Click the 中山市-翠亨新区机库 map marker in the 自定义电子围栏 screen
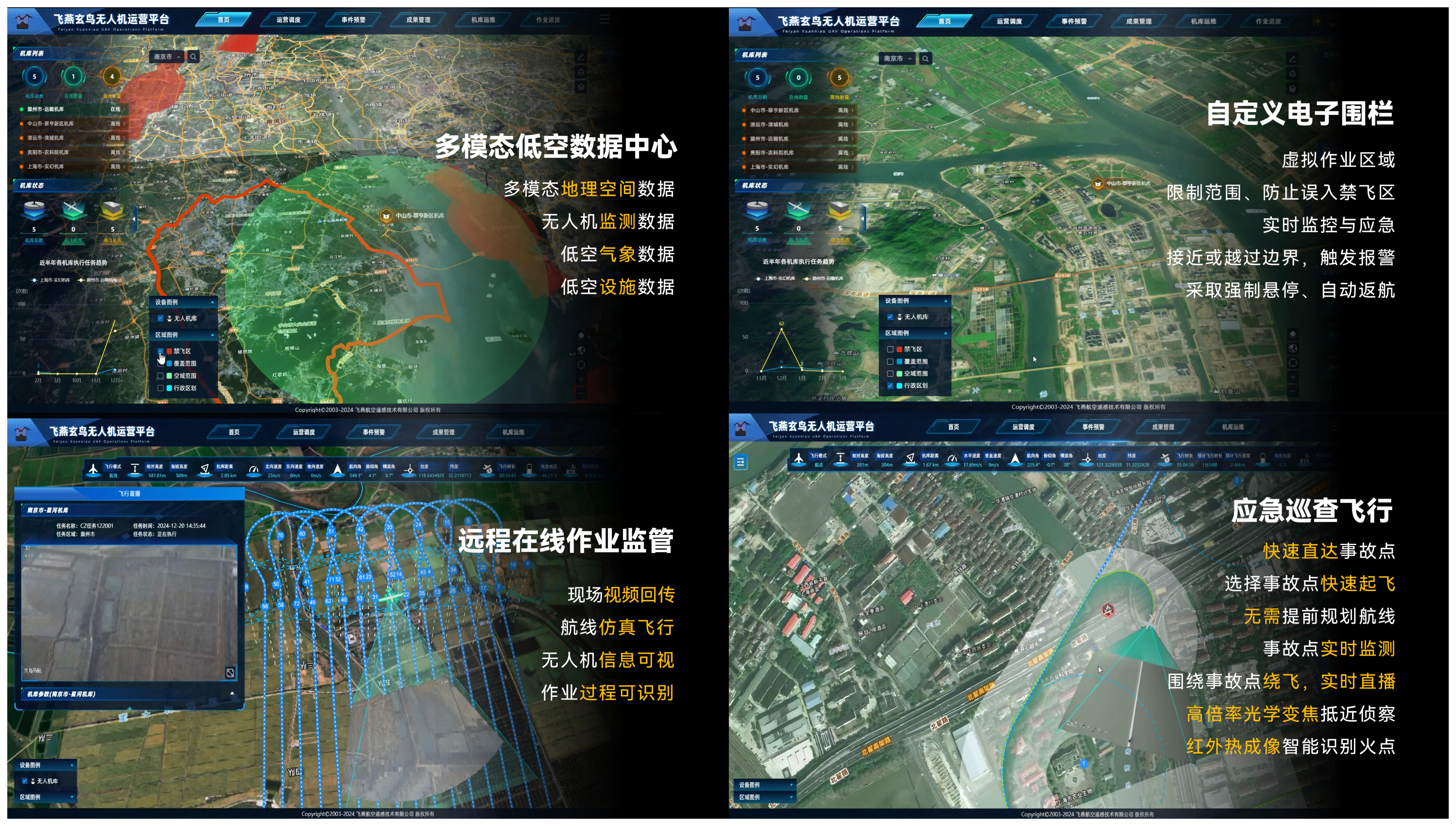The image size is (1456, 826). (1098, 184)
